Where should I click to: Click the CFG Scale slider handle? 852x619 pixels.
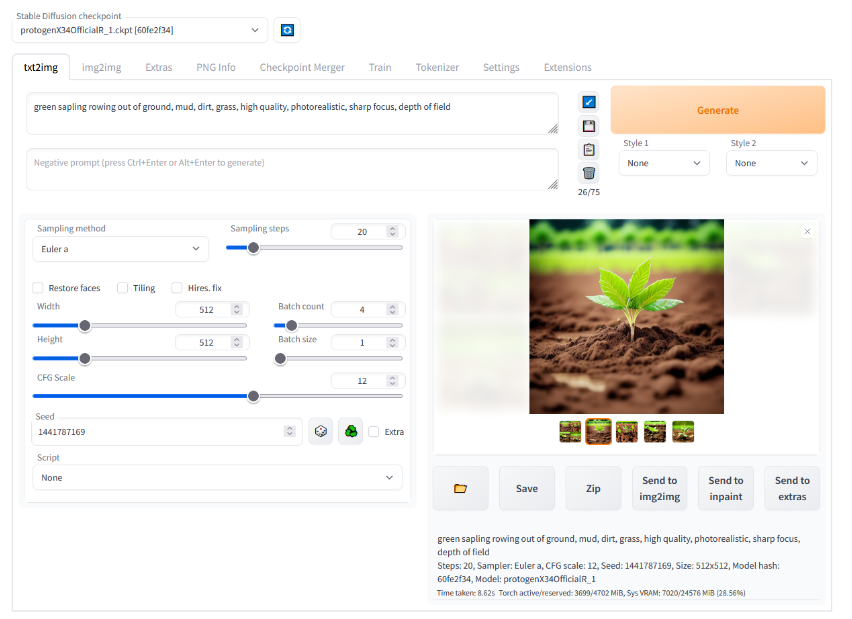pyautogui.click(x=253, y=396)
